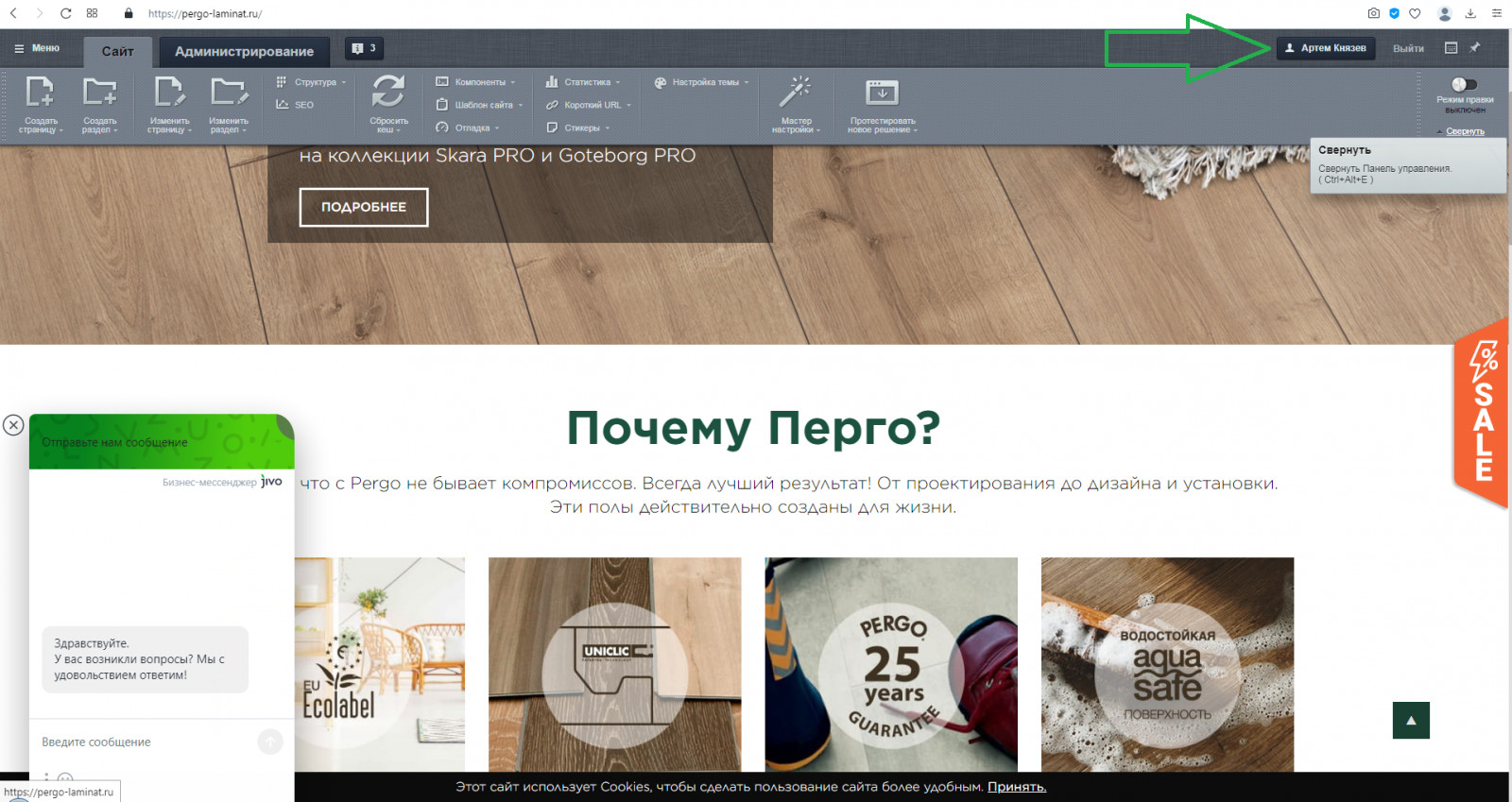Send the chat message with arrow button
The width and height of the screenshot is (1512, 802).
(x=270, y=742)
